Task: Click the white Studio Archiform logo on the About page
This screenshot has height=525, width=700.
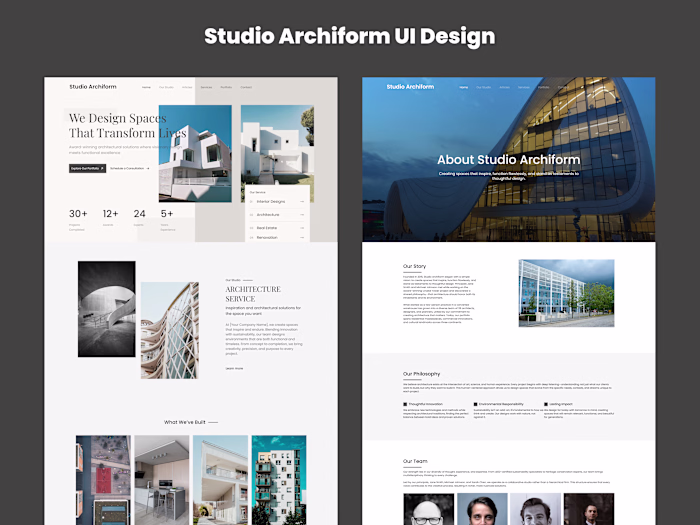Action: 410,87
